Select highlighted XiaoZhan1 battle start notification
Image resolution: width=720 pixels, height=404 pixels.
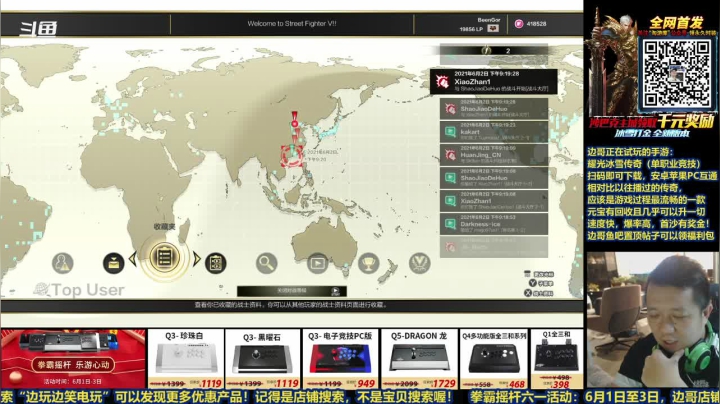point(494,81)
